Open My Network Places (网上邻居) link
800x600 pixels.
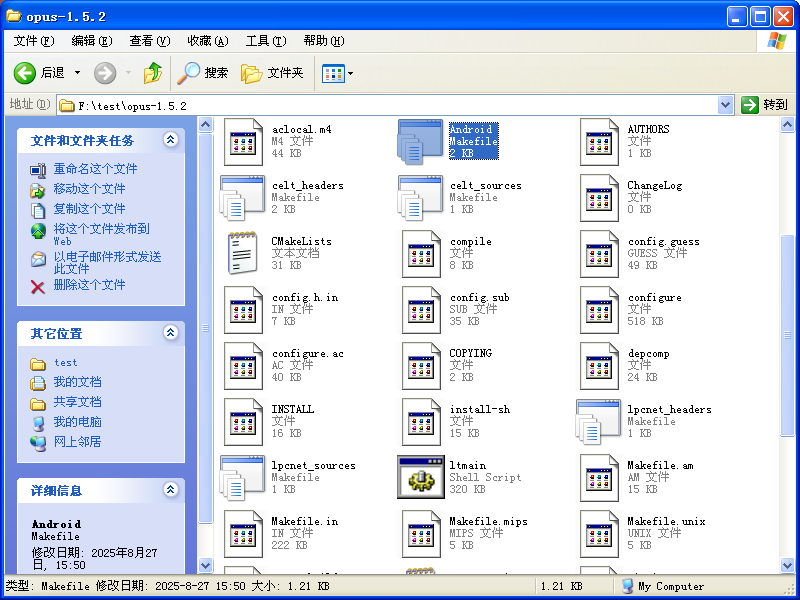[78, 441]
